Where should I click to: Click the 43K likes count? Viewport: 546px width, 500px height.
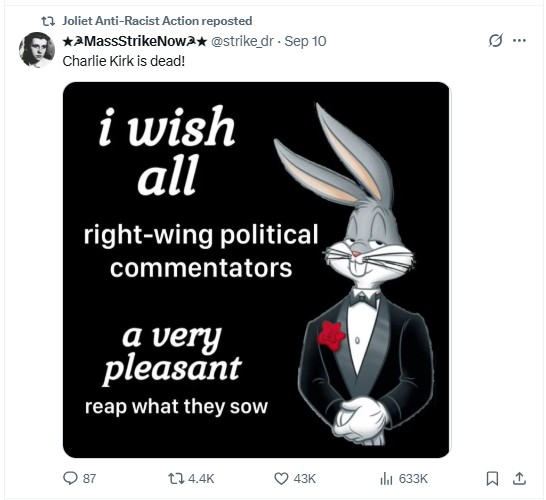click(304, 479)
